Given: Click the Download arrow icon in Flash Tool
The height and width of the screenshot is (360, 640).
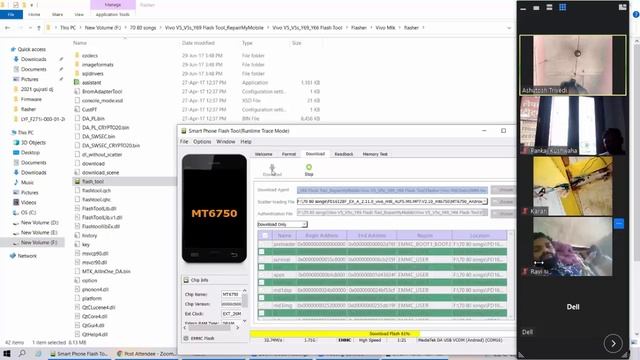Looking at the screenshot, I should (272, 168).
